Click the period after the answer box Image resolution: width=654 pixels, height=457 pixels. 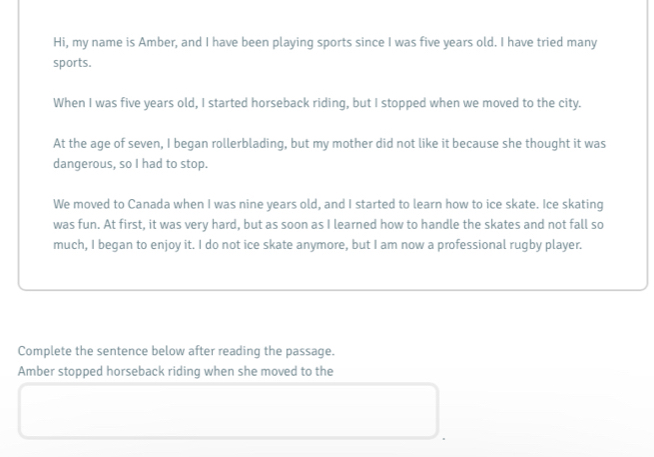pos(444,438)
